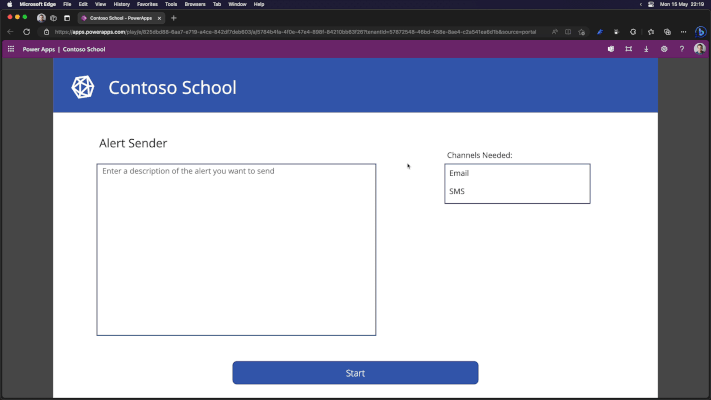
Task: Click the Read aloud icon in address bar
Action: coord(555,32)
